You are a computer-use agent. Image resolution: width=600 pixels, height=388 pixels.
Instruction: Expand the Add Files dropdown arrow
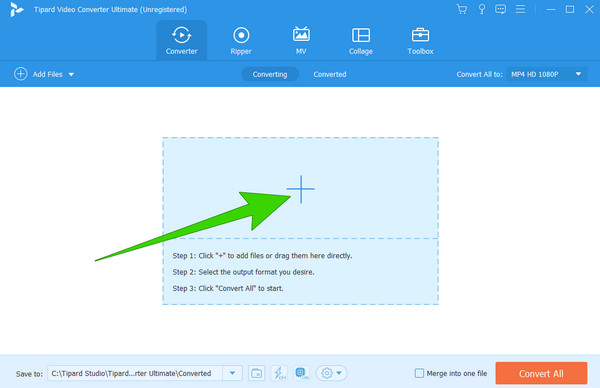click(71, 74)
